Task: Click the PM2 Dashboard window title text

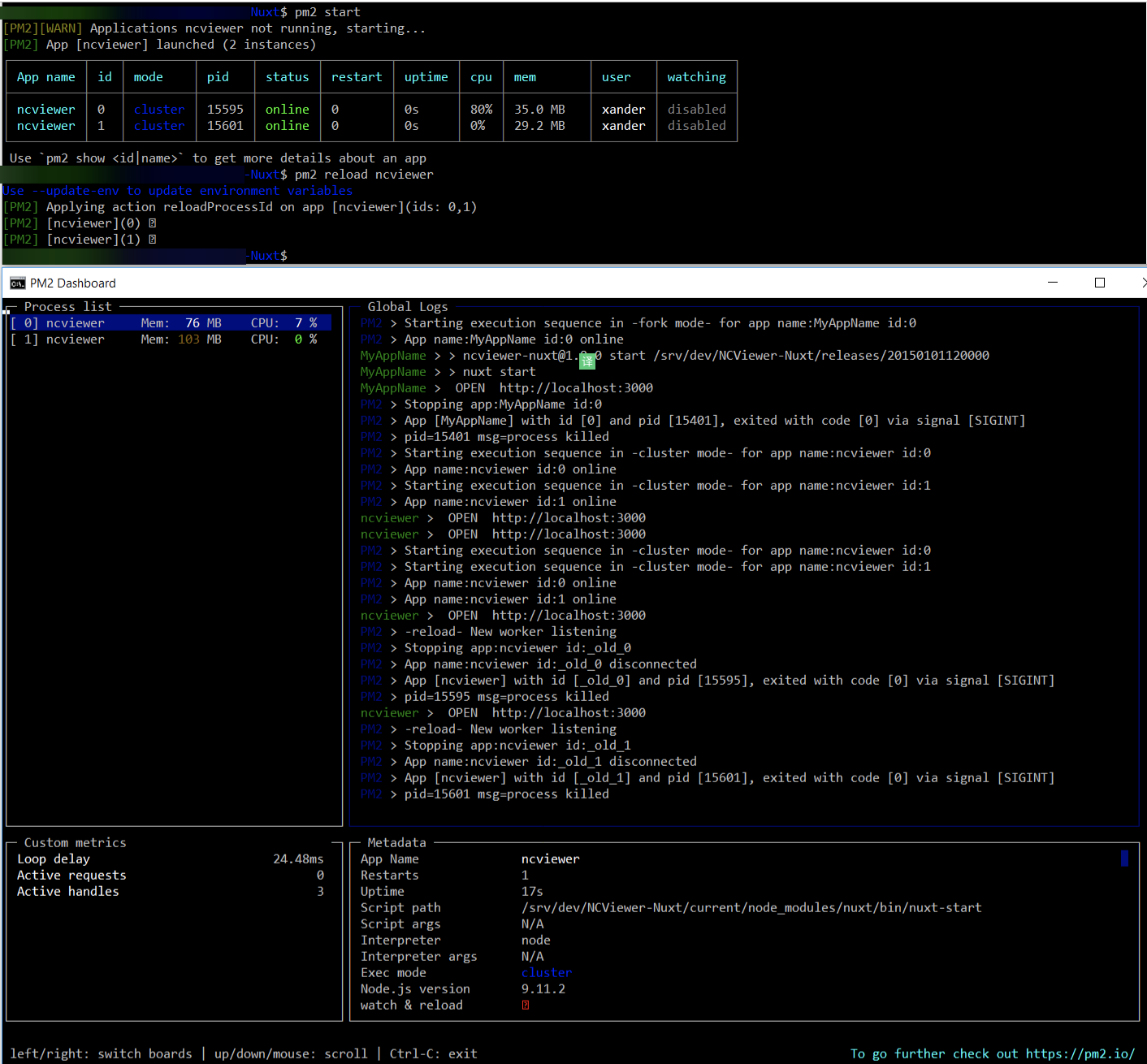Action: 73,283
